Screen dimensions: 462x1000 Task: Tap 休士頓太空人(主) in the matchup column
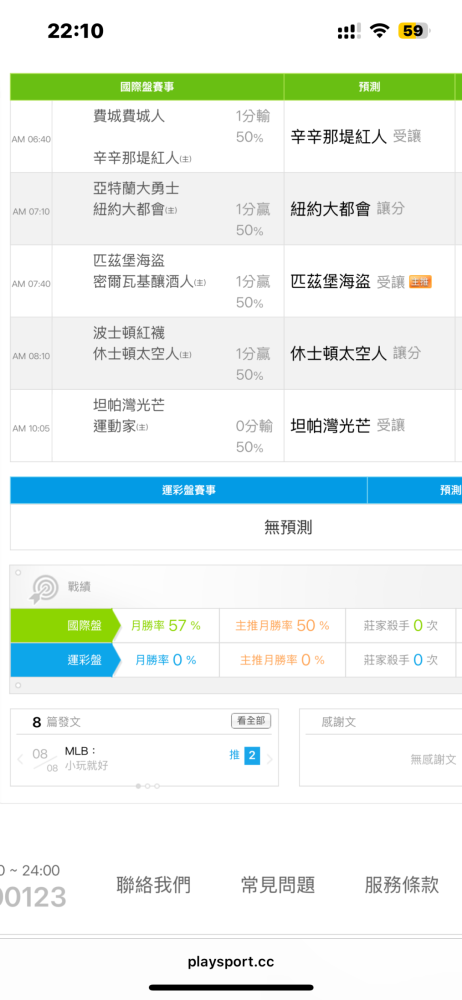tap(142, 354)
